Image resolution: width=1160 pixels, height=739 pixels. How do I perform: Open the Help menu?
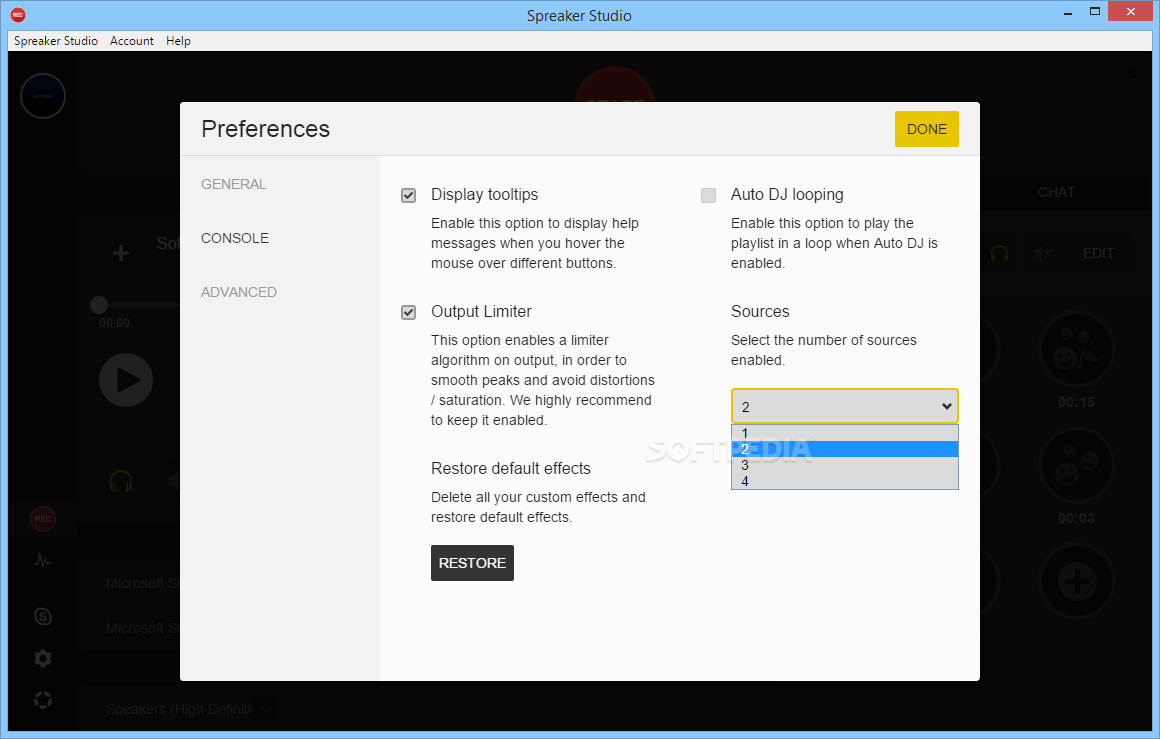tap(178, 41)
